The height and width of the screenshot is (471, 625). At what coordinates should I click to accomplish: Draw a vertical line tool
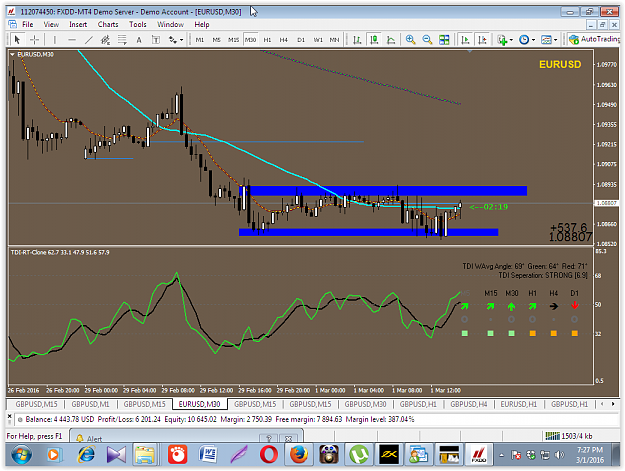click(x=55, y=39)
